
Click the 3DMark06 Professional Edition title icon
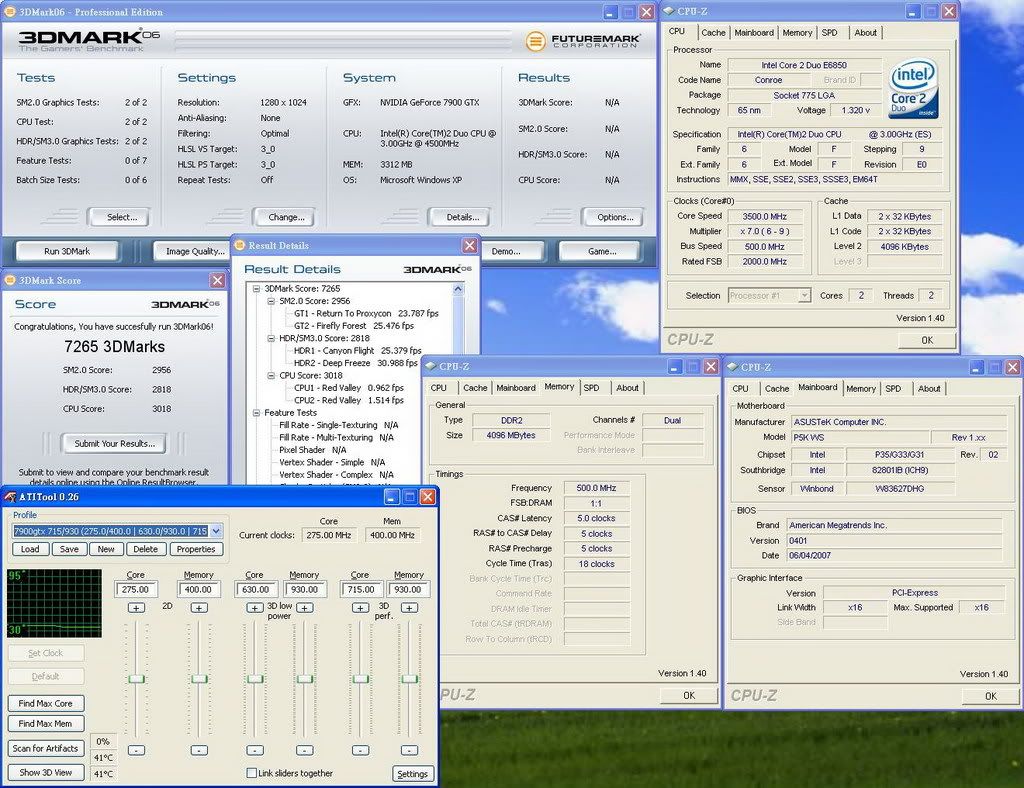10,12
